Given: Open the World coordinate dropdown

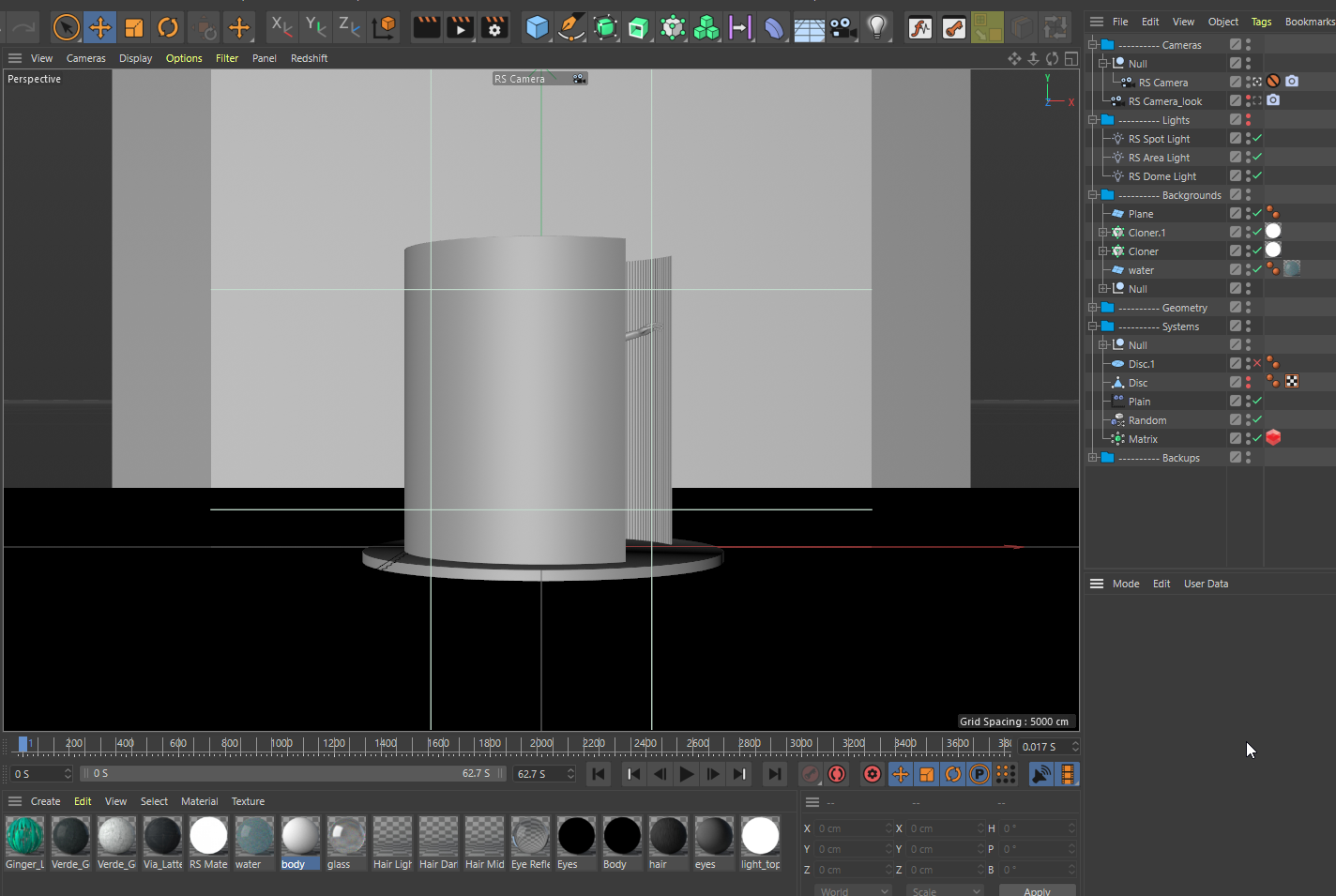Looking at the screenshot, I should pyautogui.click(x=852, y=890).
